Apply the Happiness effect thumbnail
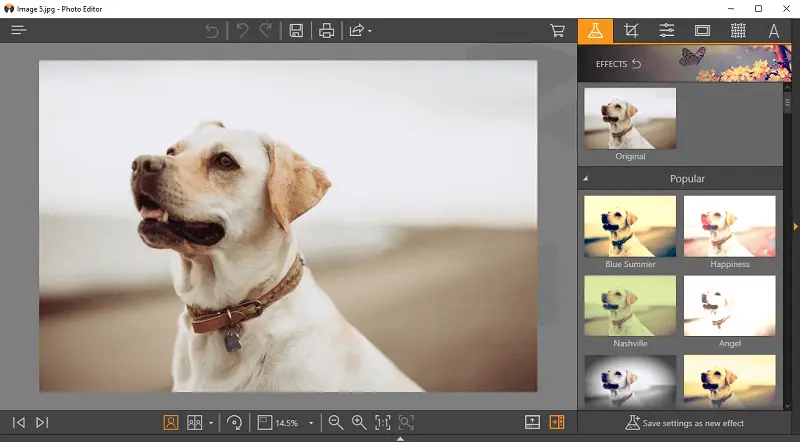The height and width of the screenshot is (442, 800). (729, 226)
